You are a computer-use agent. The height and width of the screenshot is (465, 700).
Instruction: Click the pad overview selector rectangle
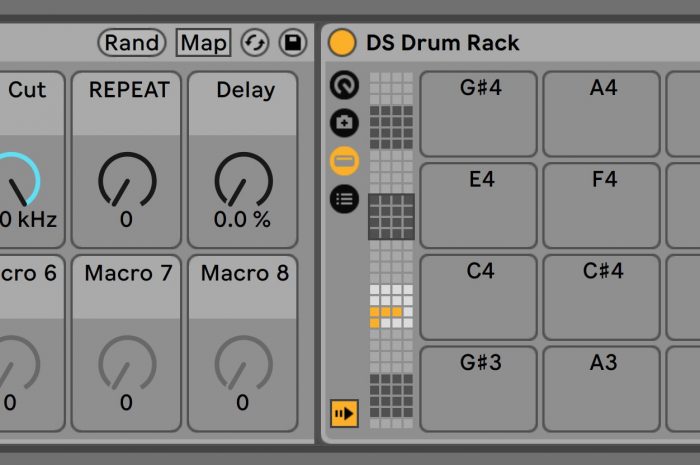392,217
